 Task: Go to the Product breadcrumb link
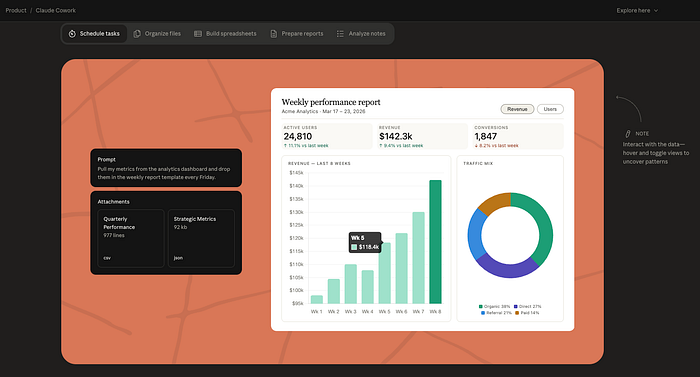click(x=16, y=10)
